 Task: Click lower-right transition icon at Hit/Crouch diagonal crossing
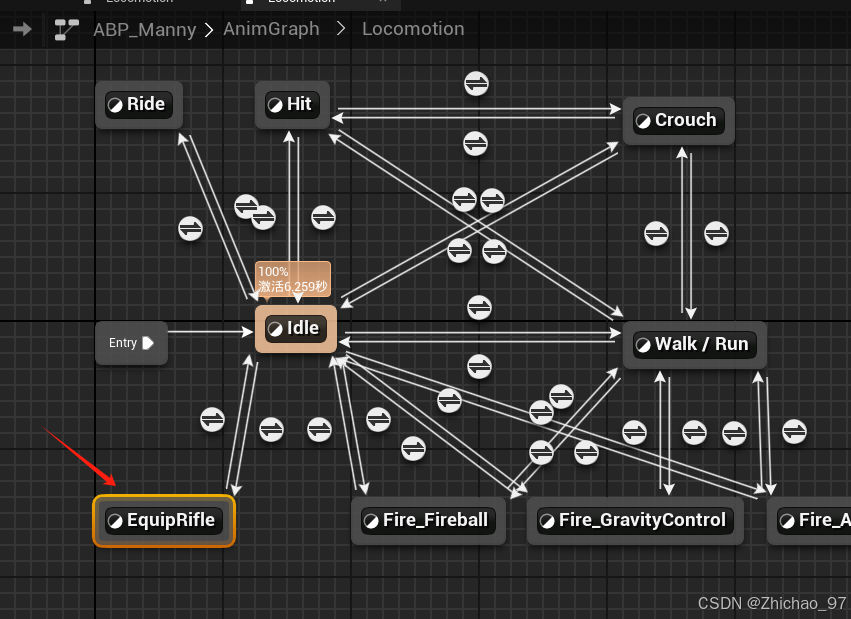point(494,252)
